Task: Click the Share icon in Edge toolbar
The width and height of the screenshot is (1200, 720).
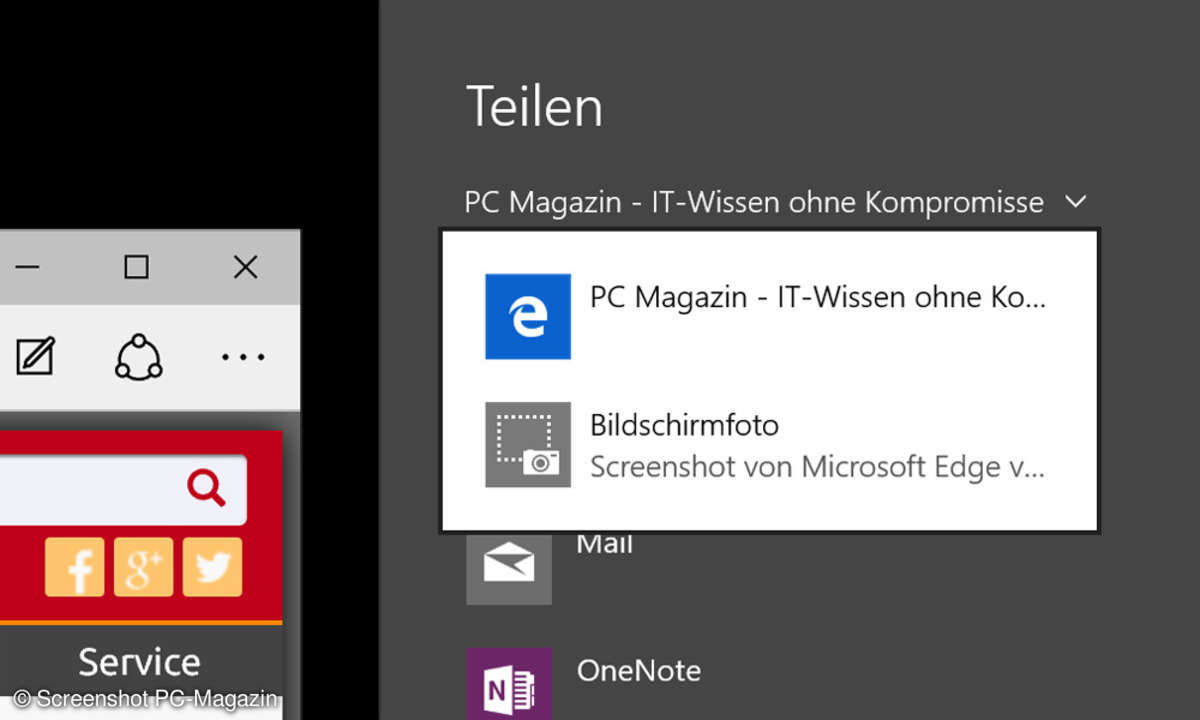Action: click(x=138, y=356)
